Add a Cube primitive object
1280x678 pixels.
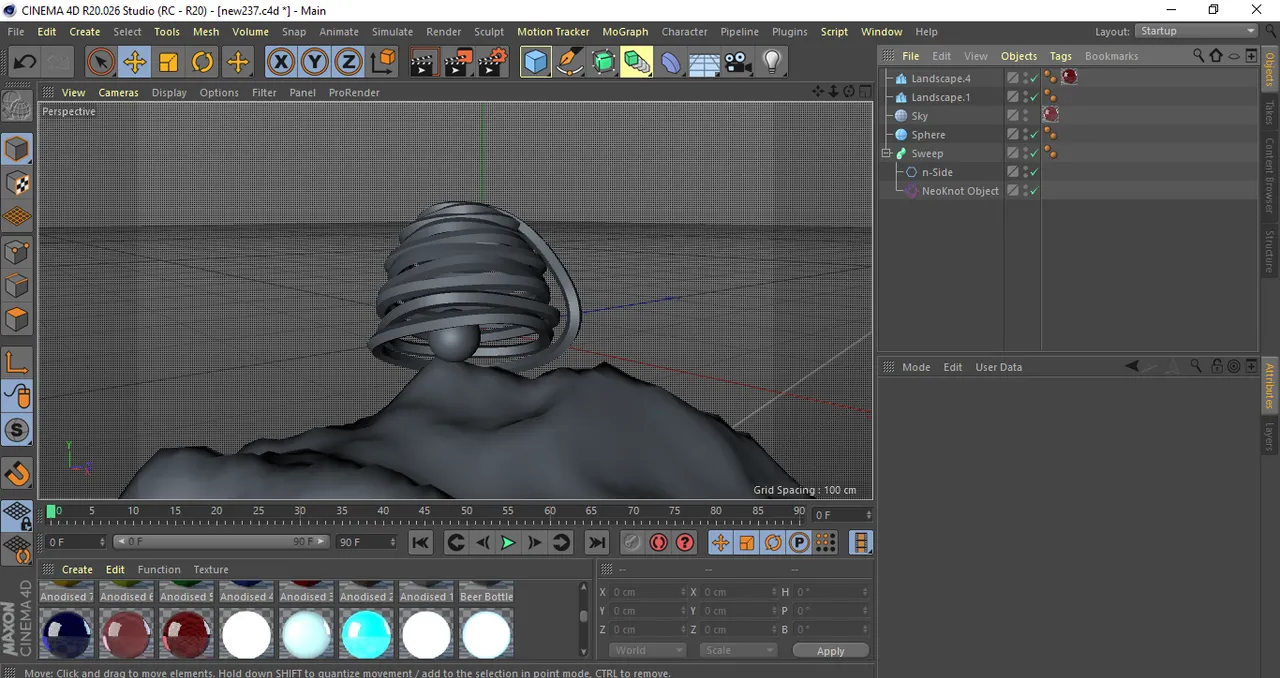[536, 63]
